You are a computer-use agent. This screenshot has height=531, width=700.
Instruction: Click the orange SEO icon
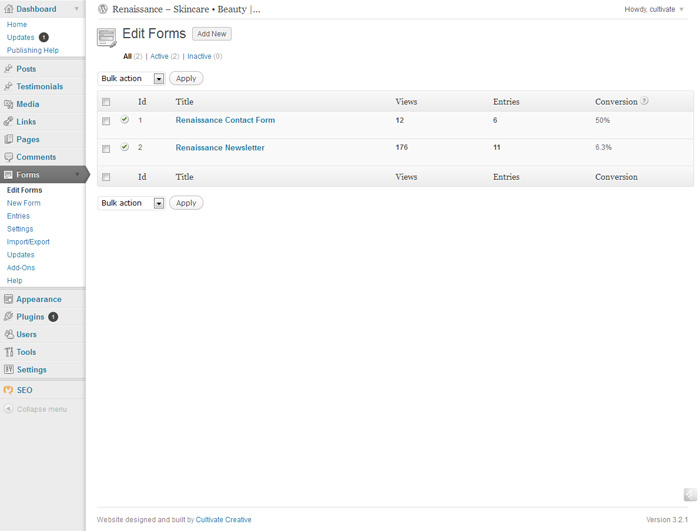click(x=8, y=390)
